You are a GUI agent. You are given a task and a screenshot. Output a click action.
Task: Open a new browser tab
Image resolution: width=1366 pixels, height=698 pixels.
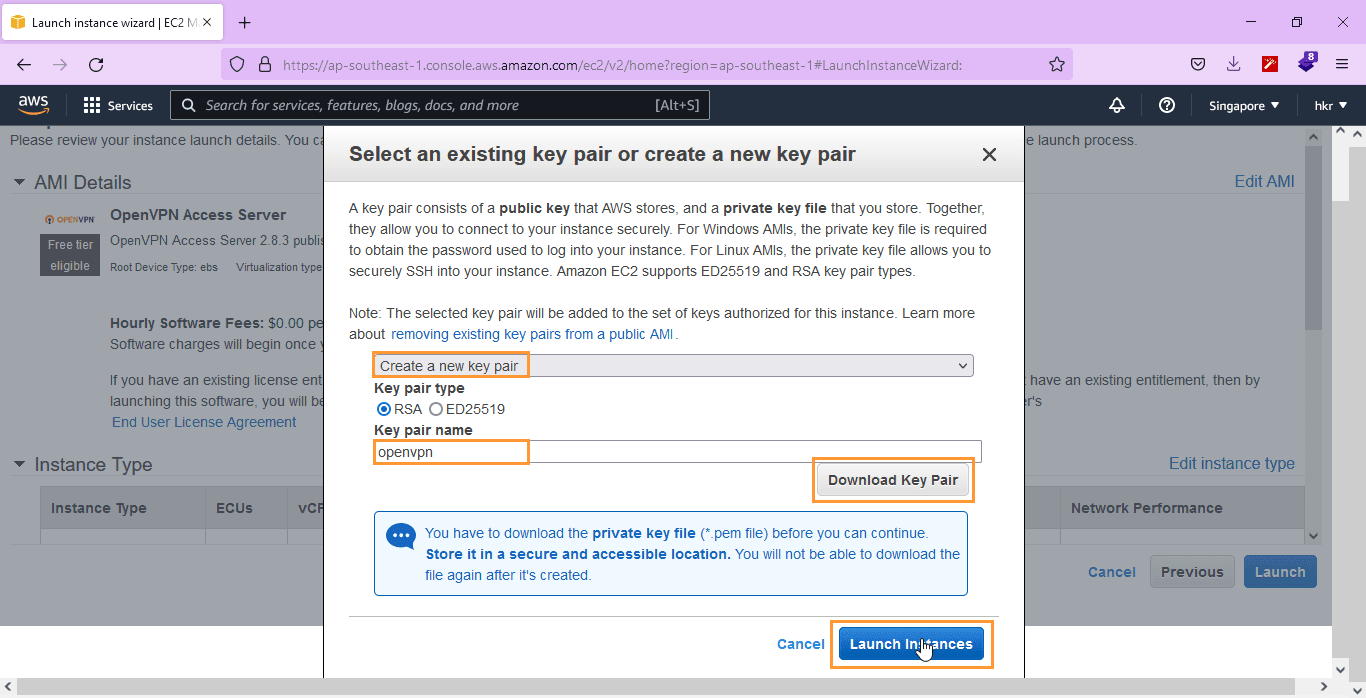(245, 22)
